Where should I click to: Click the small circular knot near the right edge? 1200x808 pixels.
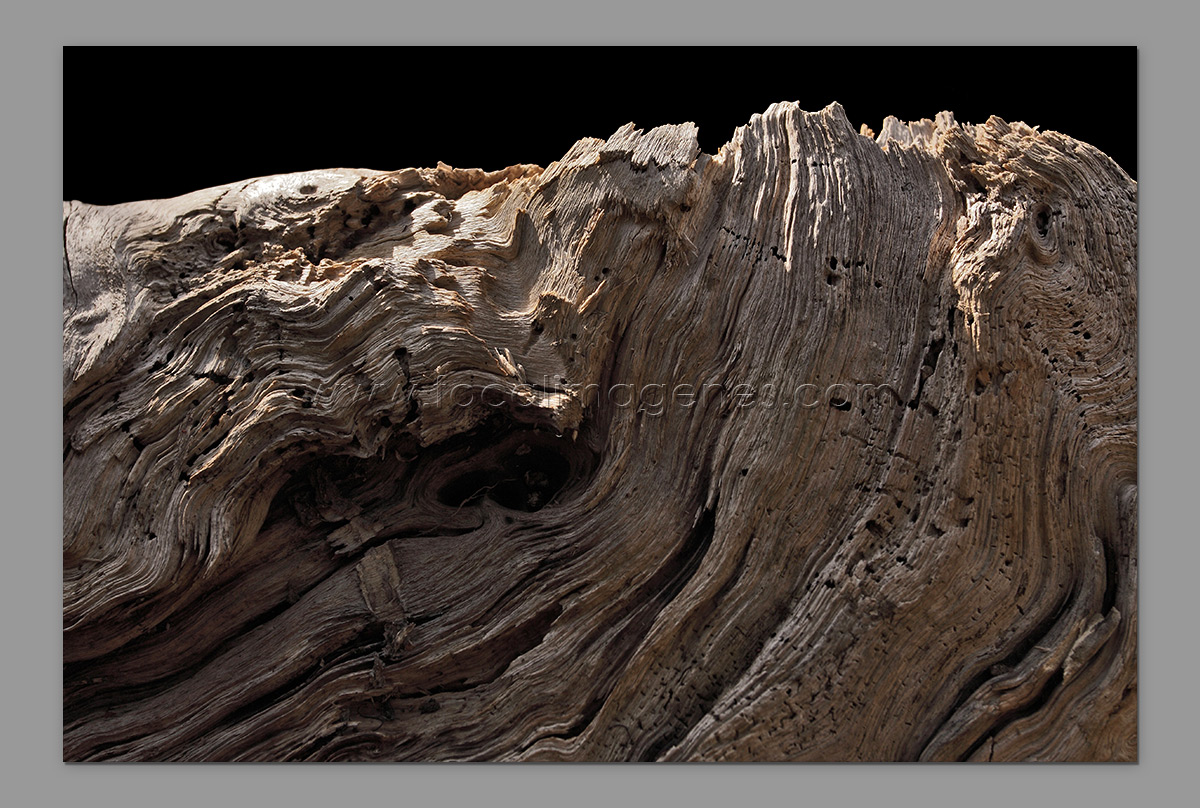click(x=1043, y=222)
